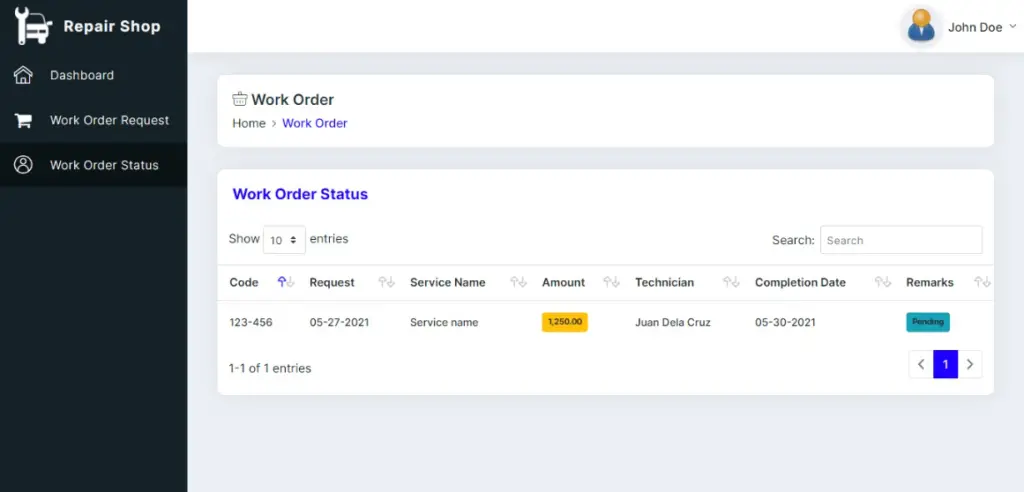Image resolution: width=1024 pixels, height=492 pixels.
Task: Sort table by Amount column arrows
Action: 611,282
